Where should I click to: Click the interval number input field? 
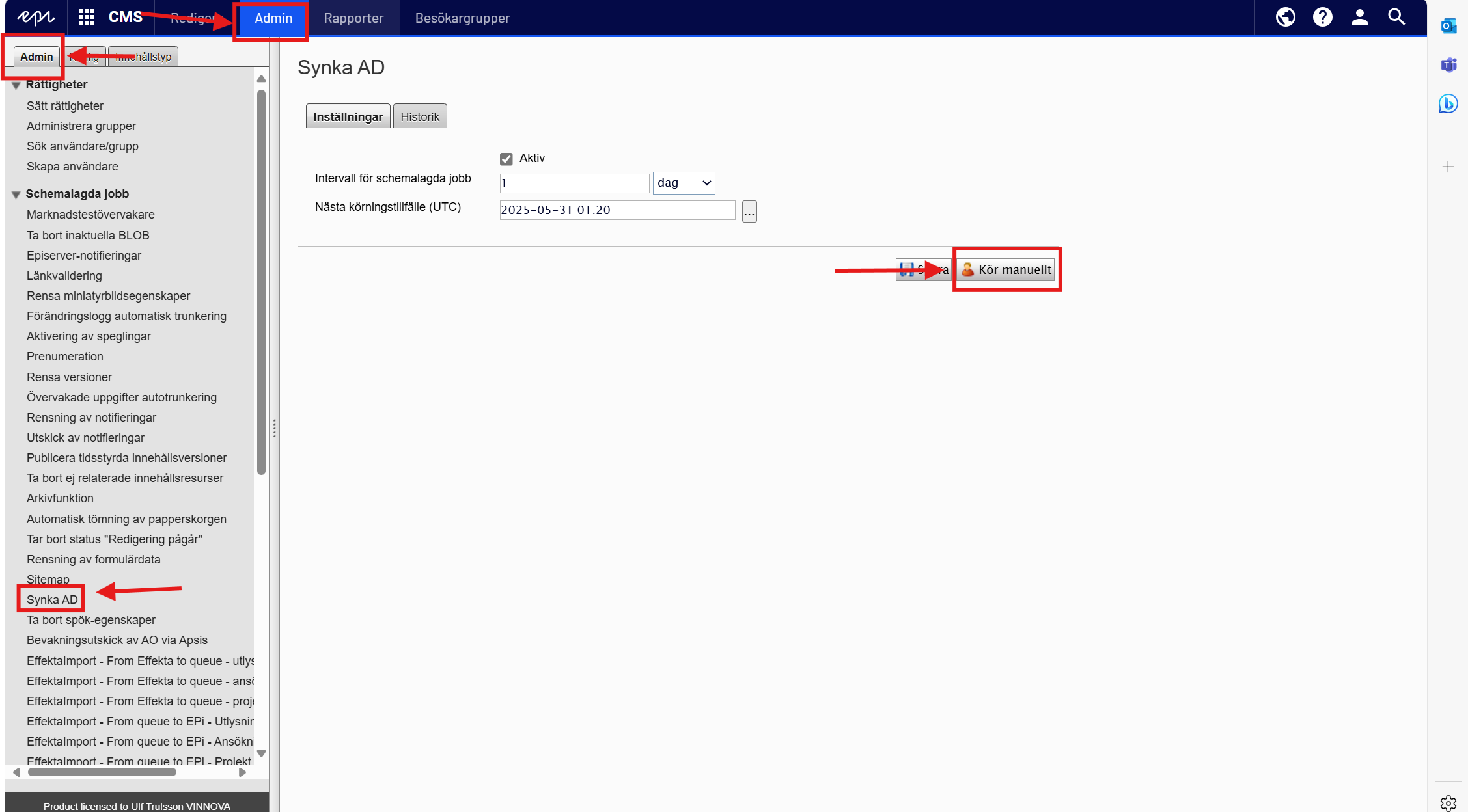(x=574, y=183)
